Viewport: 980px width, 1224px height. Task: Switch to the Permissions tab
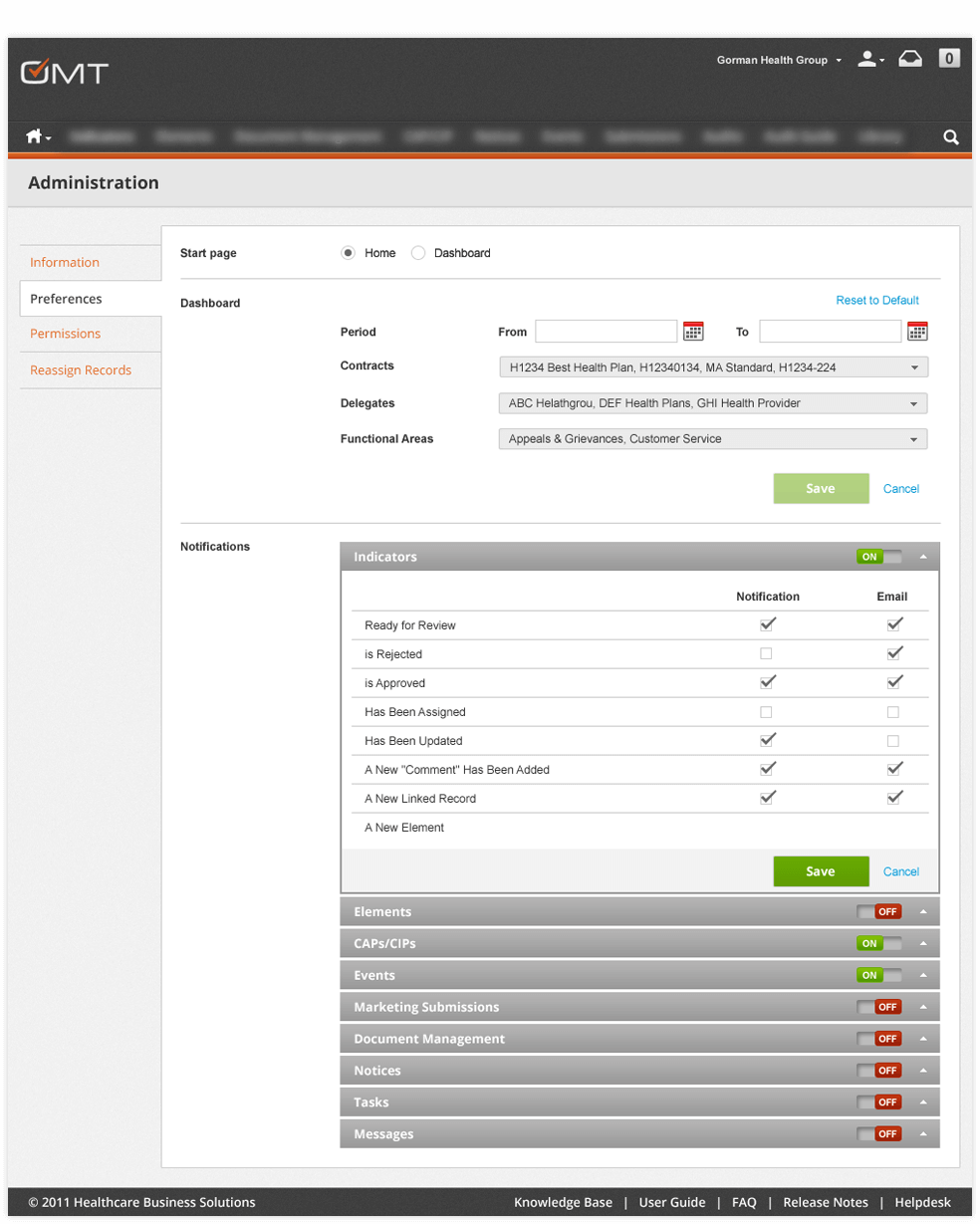click(66, 334)
